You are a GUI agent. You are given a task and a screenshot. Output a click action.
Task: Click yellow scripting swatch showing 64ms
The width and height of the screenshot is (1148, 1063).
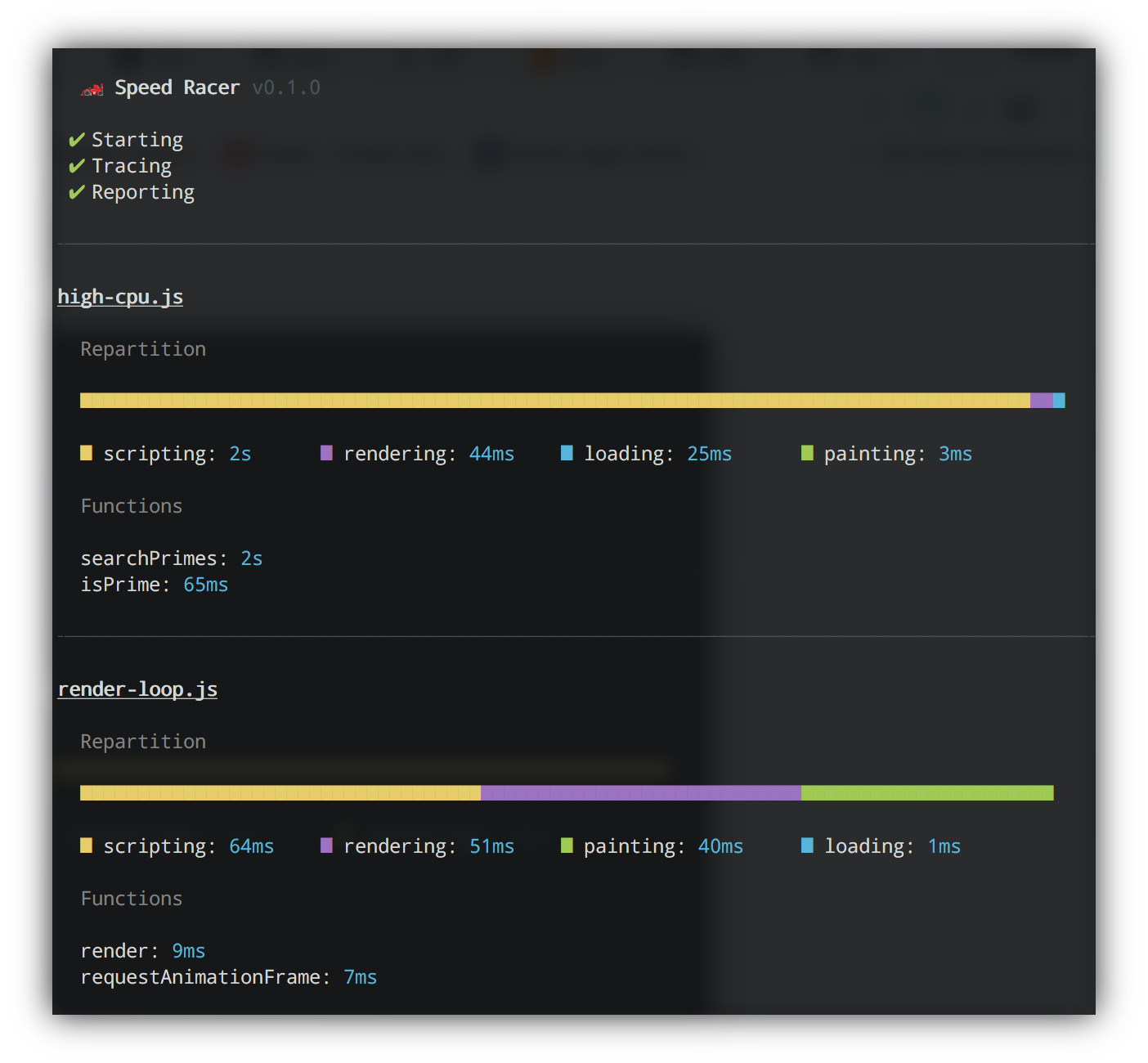point(86,845)
